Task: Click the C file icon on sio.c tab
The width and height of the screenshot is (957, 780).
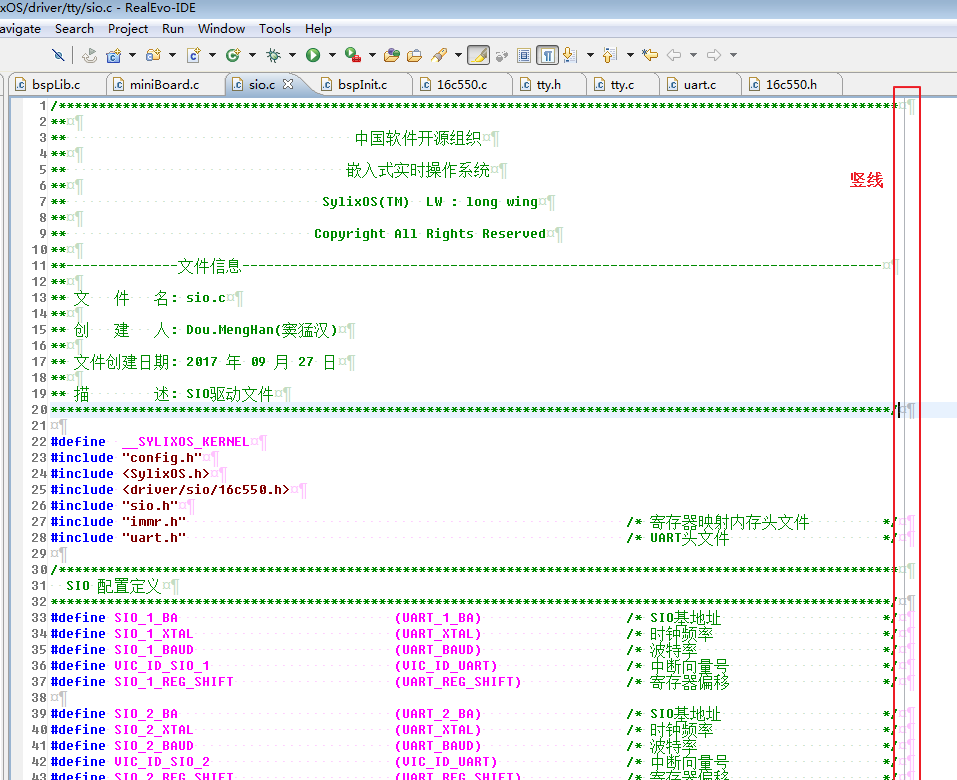Action: click(237, 85)
